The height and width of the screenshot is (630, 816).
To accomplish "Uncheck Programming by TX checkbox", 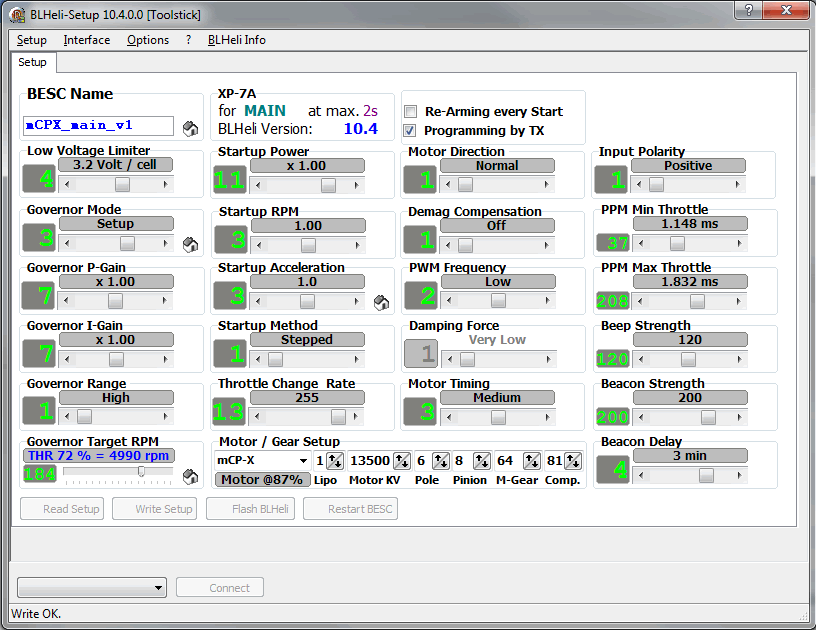I will click(411, 130).
